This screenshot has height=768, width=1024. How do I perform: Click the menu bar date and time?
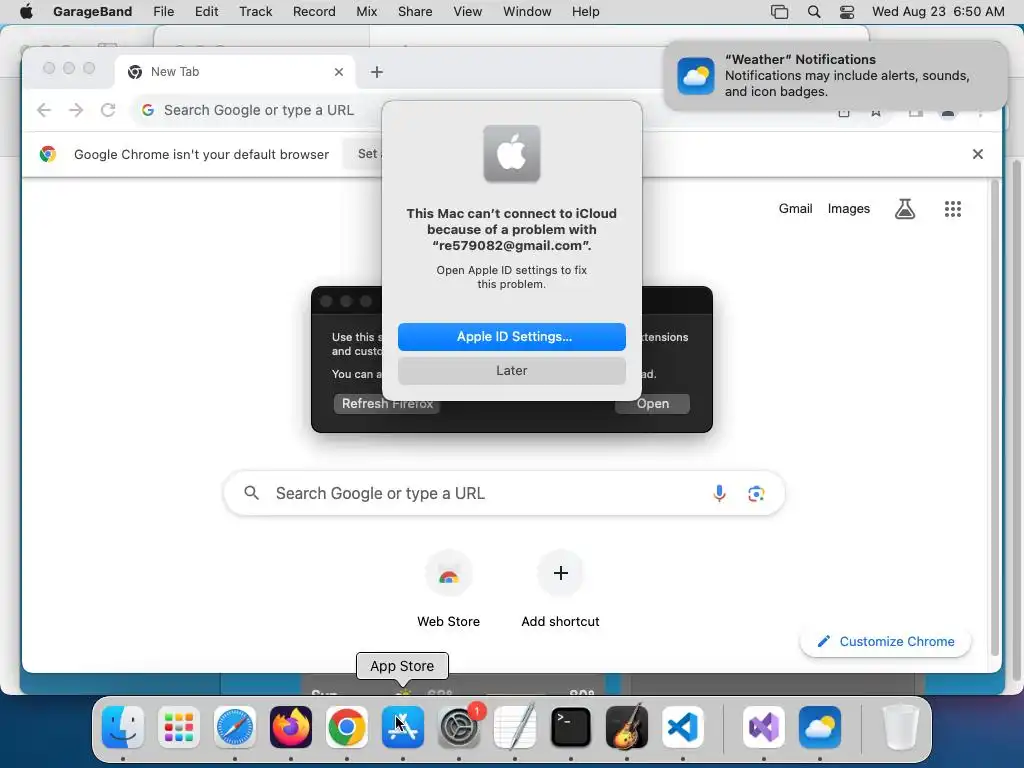[x=938, y=12]
